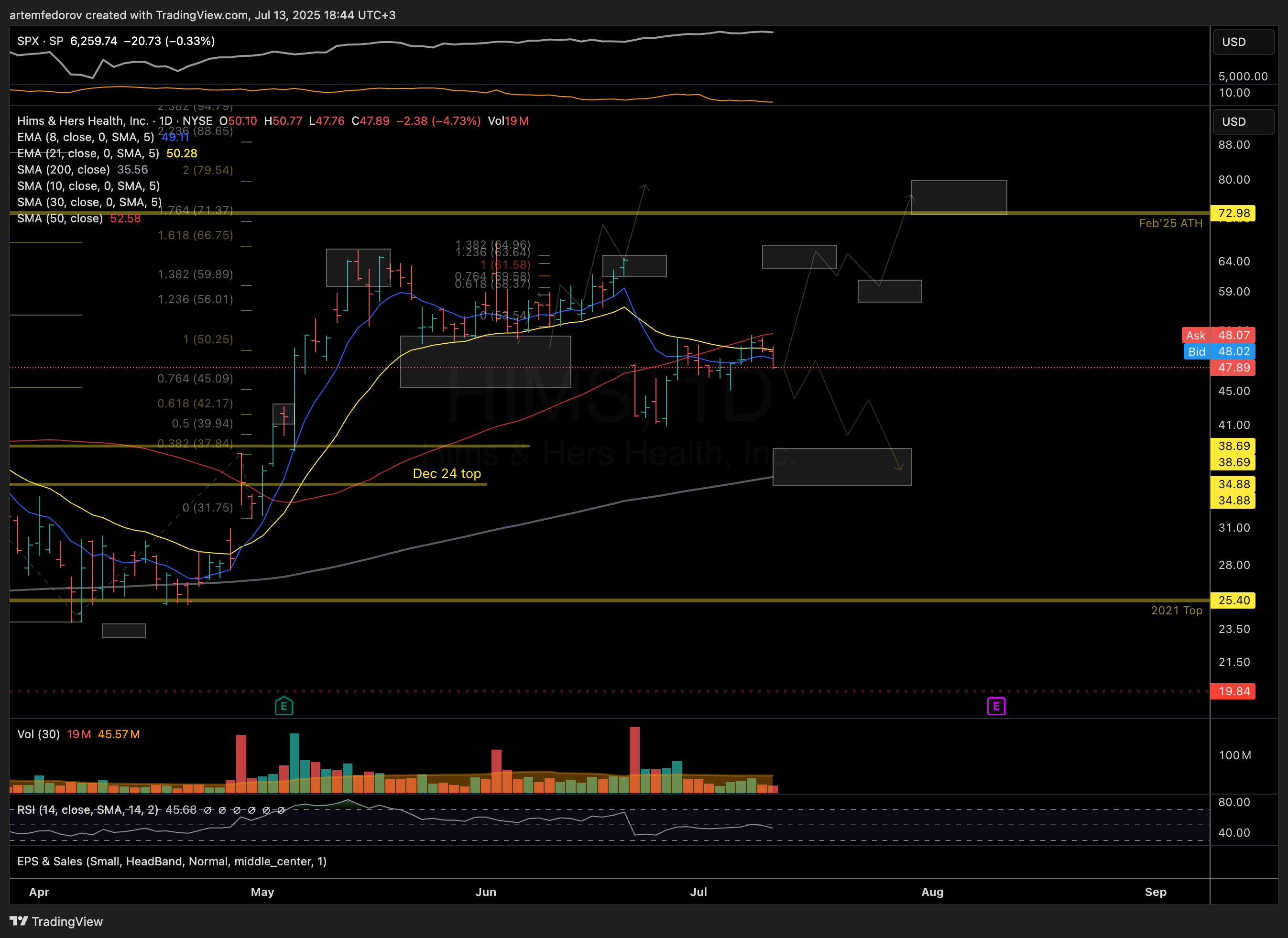Click the 5,000.00 SPX axis label
Image resolution: width=1288 pixels, height=938 pixels.
(1243, 76)
